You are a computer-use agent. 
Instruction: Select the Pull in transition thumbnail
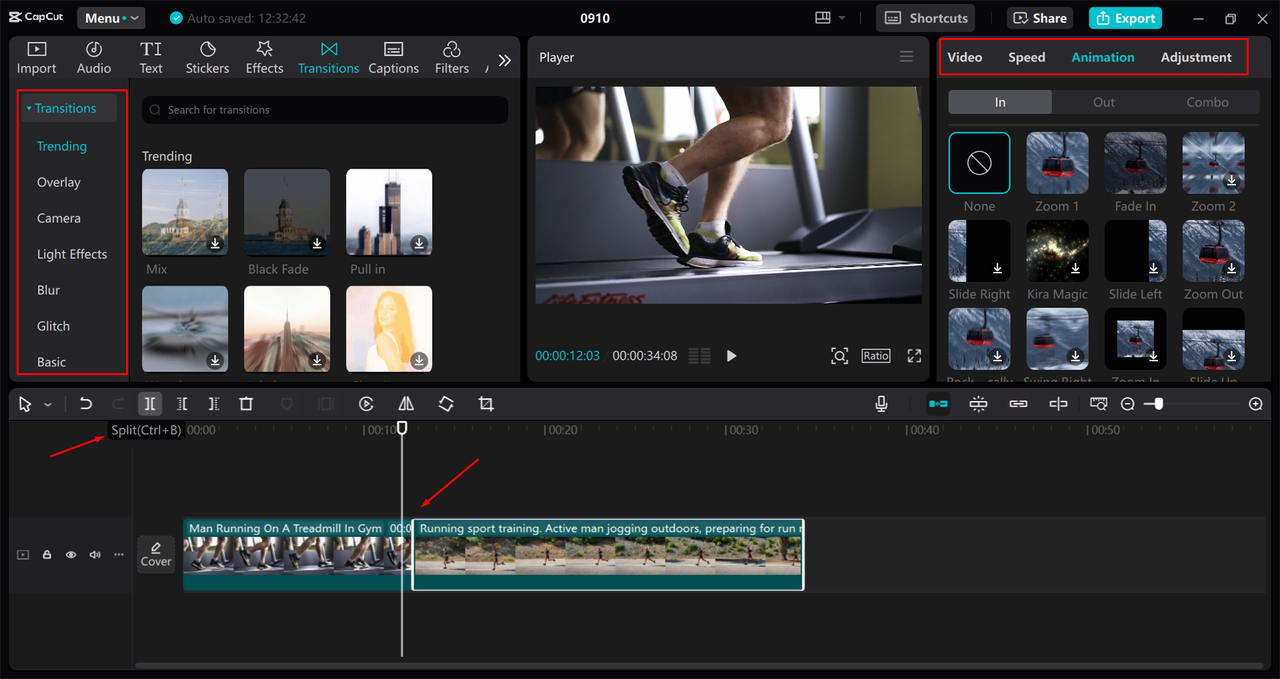(x=389, y=211)
